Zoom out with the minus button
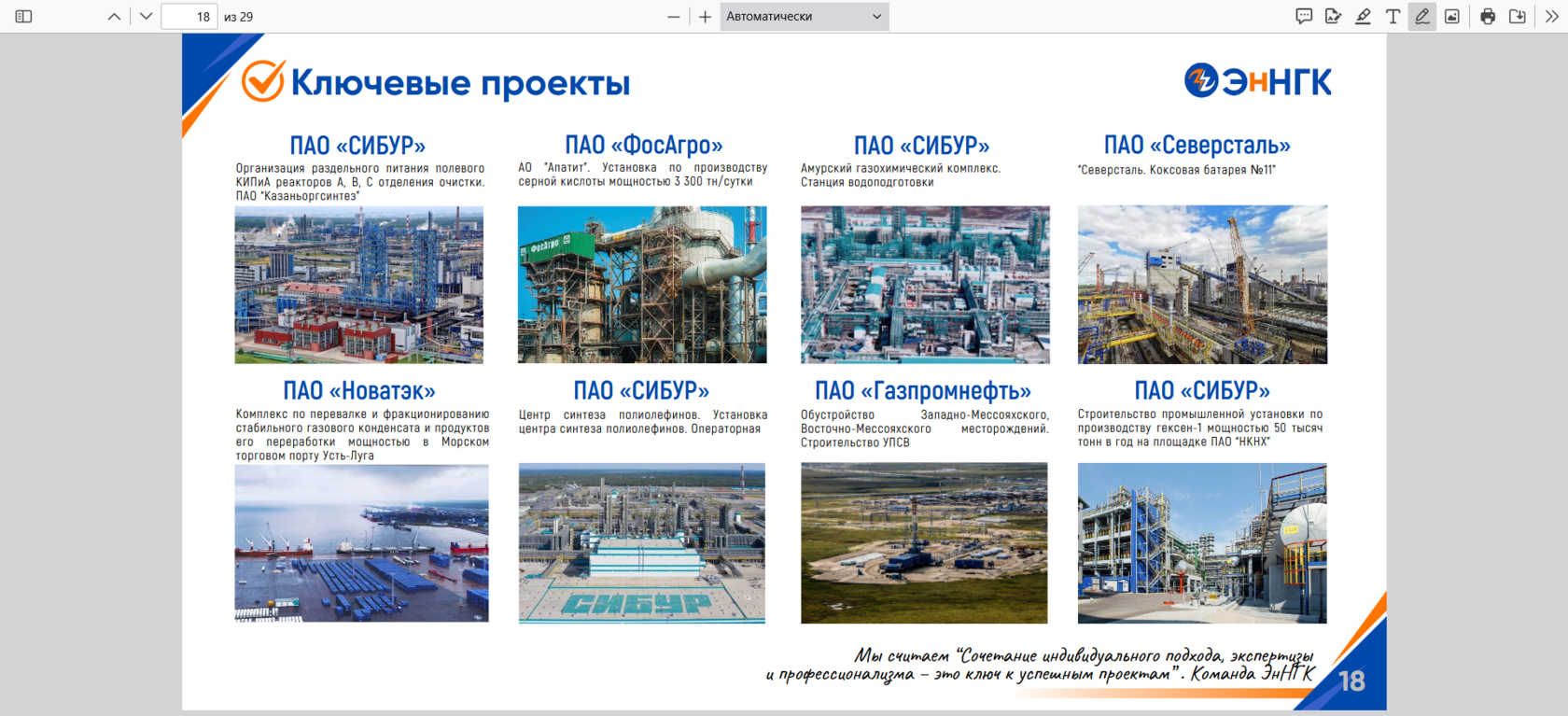This screenshot has height=716, width=1568. click(x=673, y=17)
